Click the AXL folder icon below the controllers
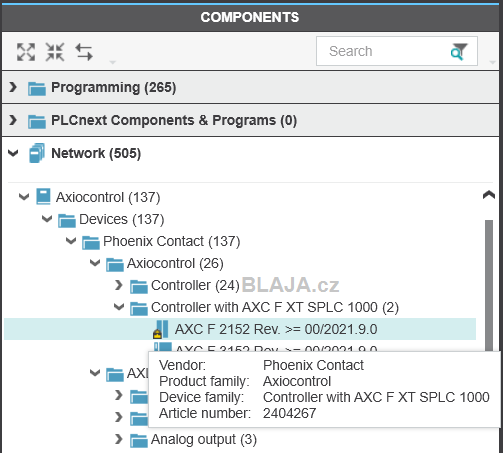Image resolution: width=503 pixels, height=453 pixels. 115,375
